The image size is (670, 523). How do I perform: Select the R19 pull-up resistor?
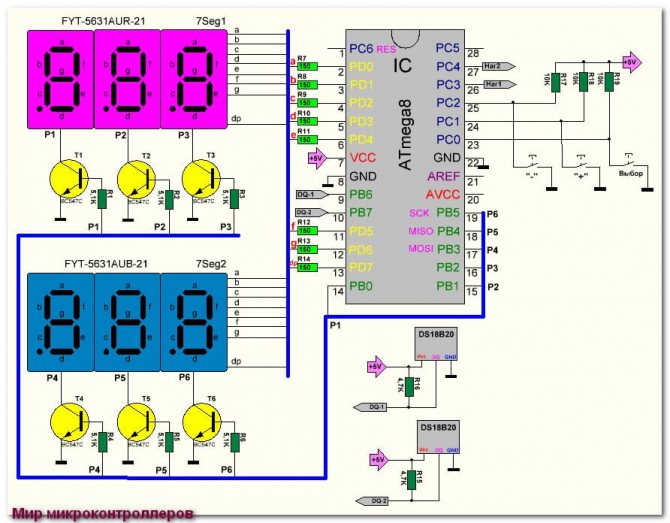[x=619, y=83]
